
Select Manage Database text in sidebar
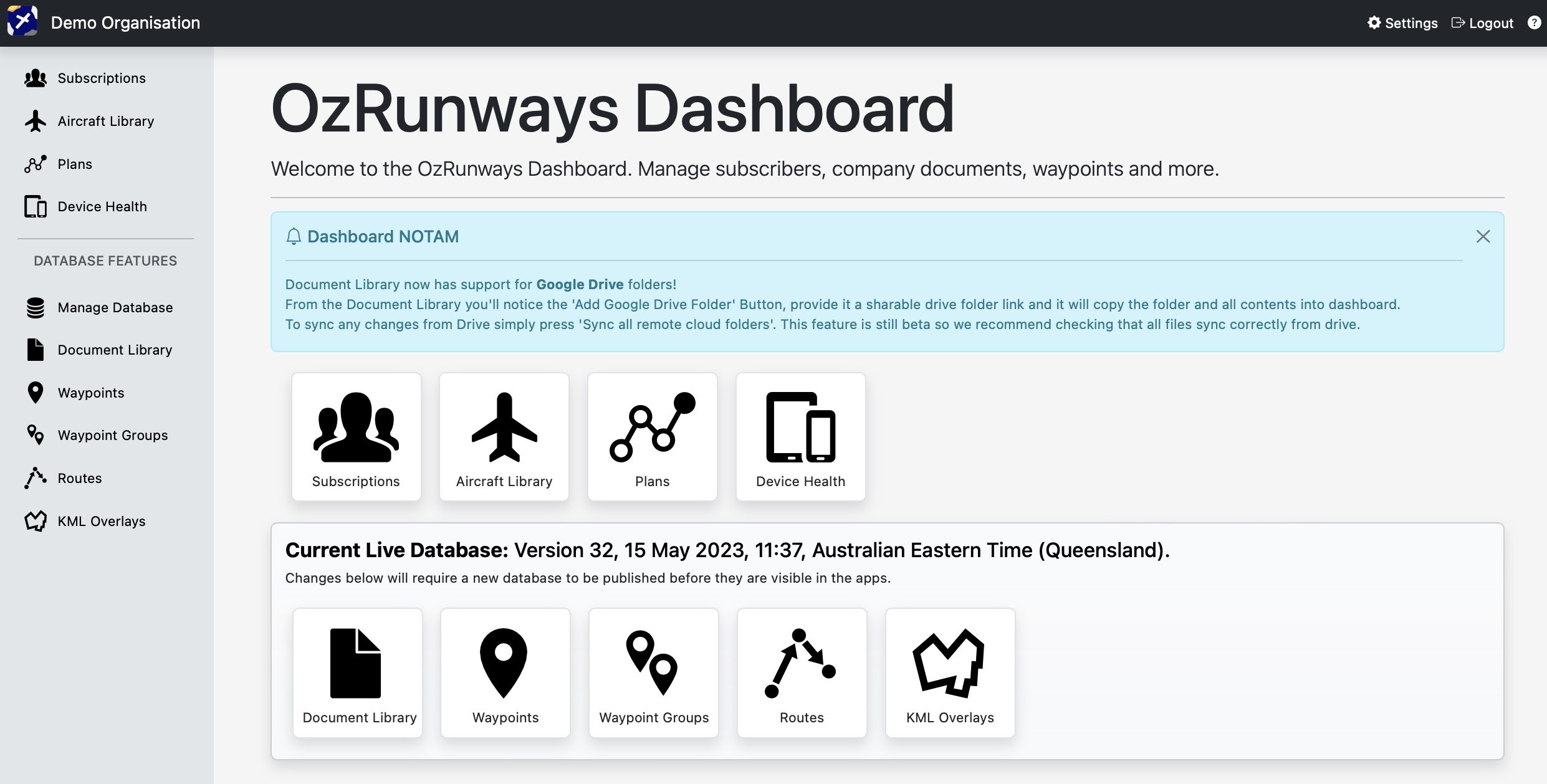pyautogui.click(x=115, y=307)
